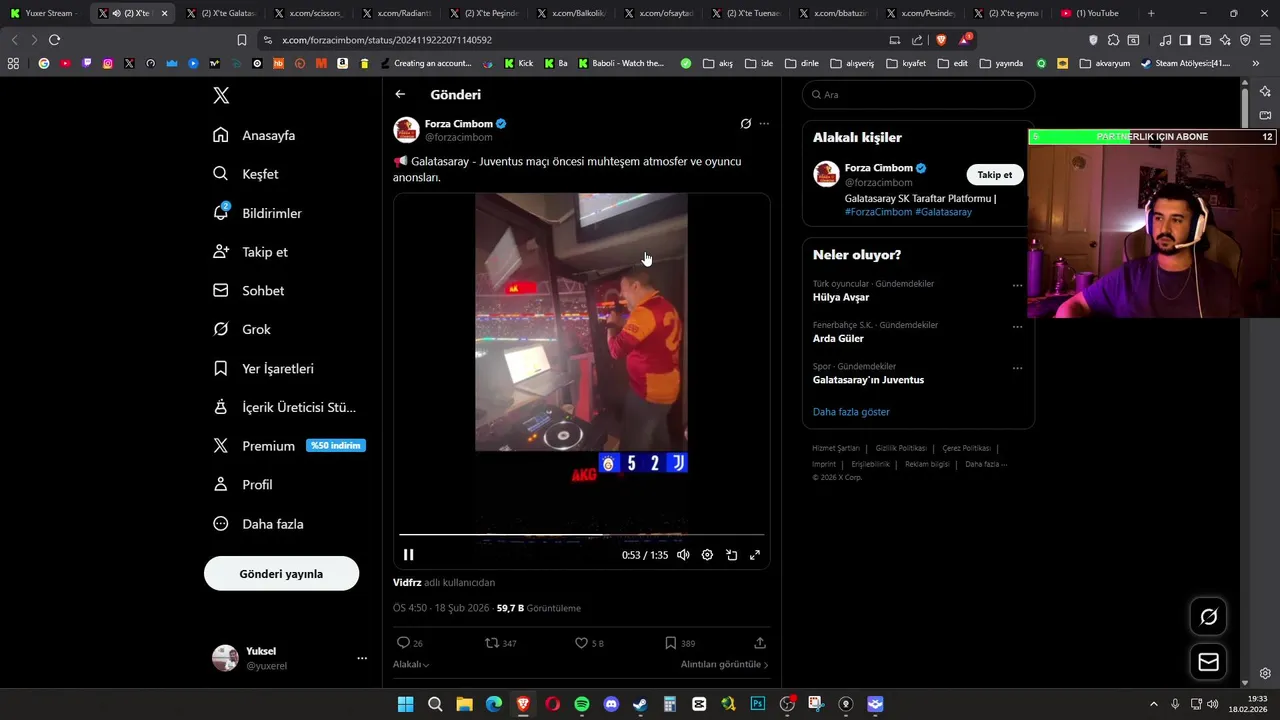Open İçerik Üreticisi Stüdyosu
This screenshot has width=1280, height=720.
tap(284, 407)
